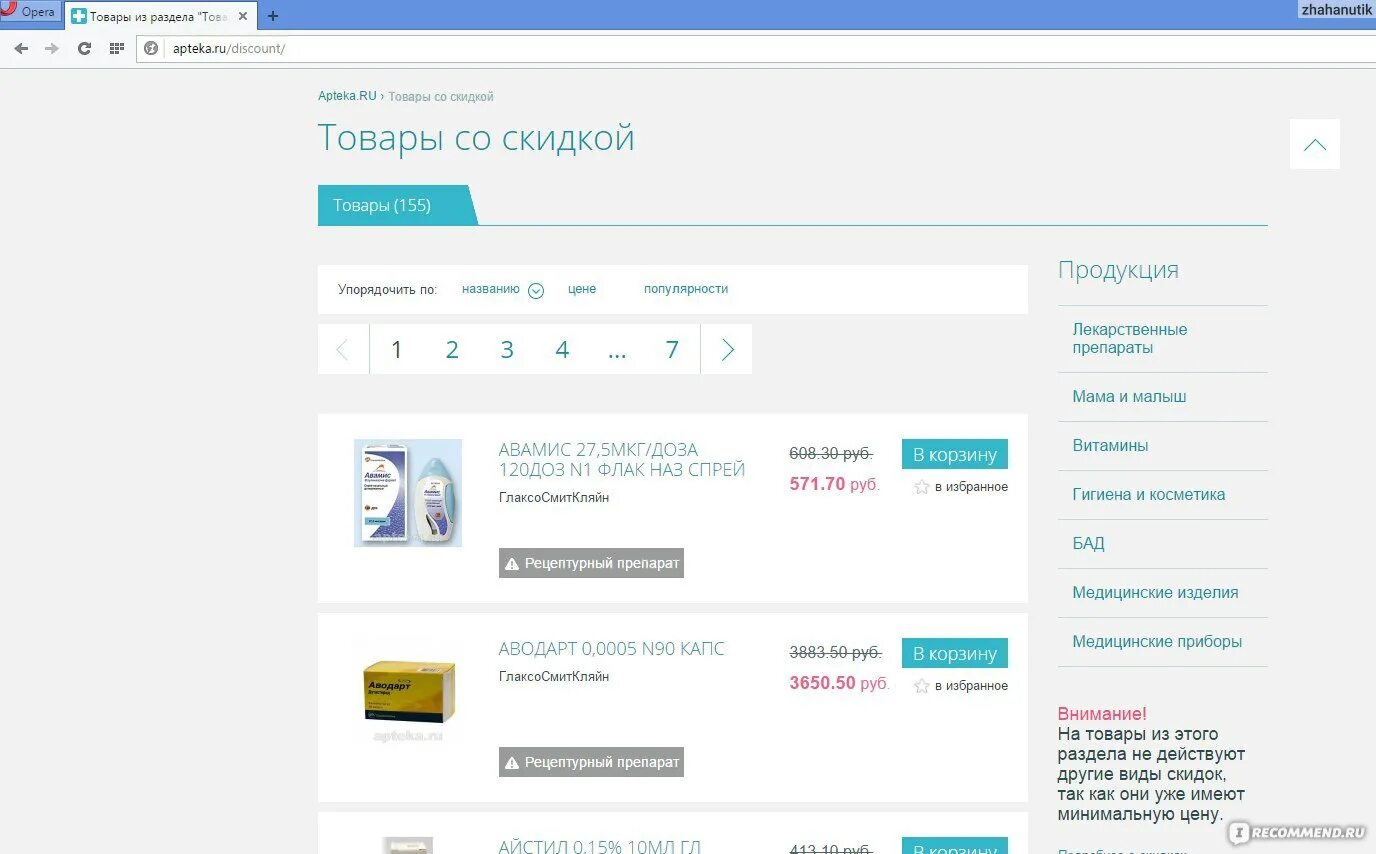This screenshot has height=854, width=1376.
Task: Select pagination page 1
Action: 397,349
